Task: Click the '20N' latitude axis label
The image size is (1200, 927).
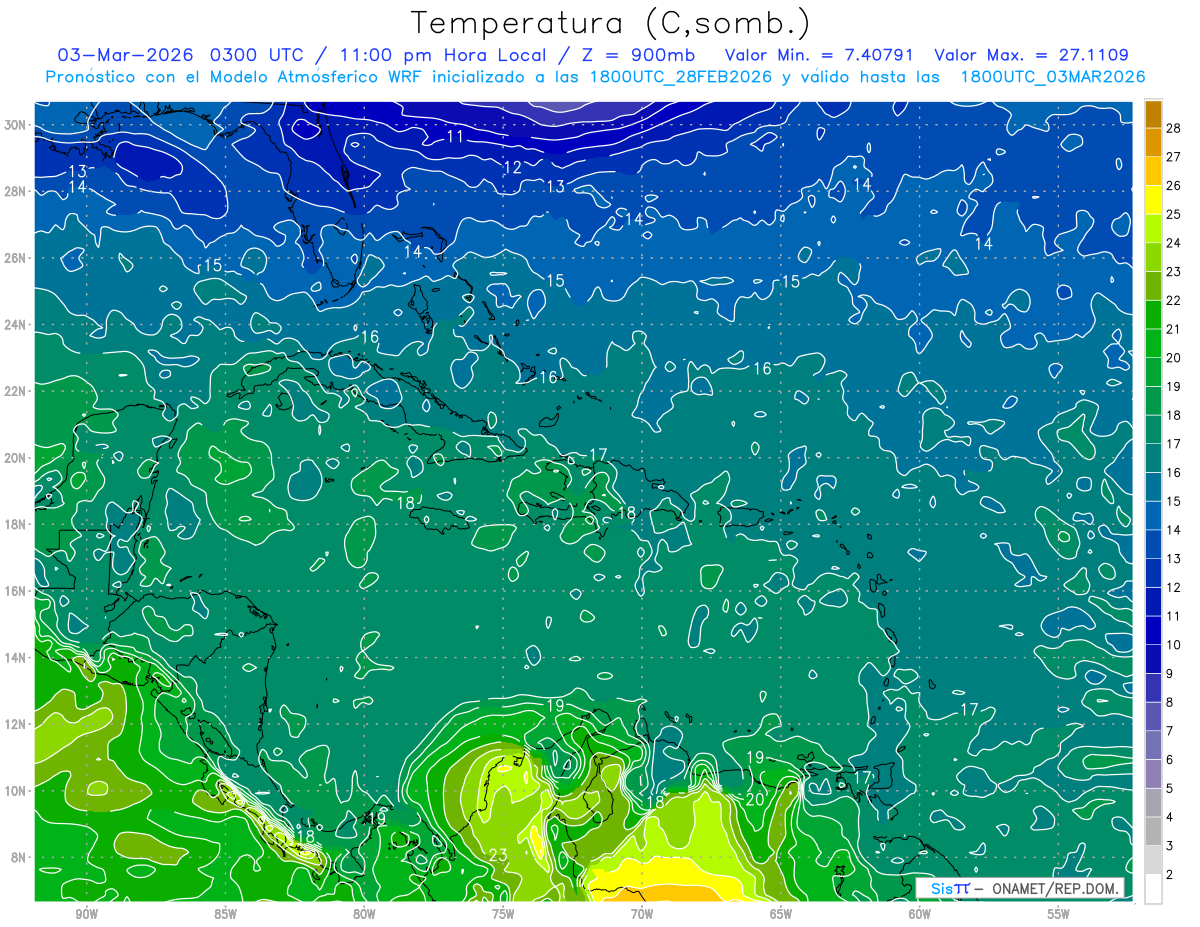Action: tap(17, 458)
